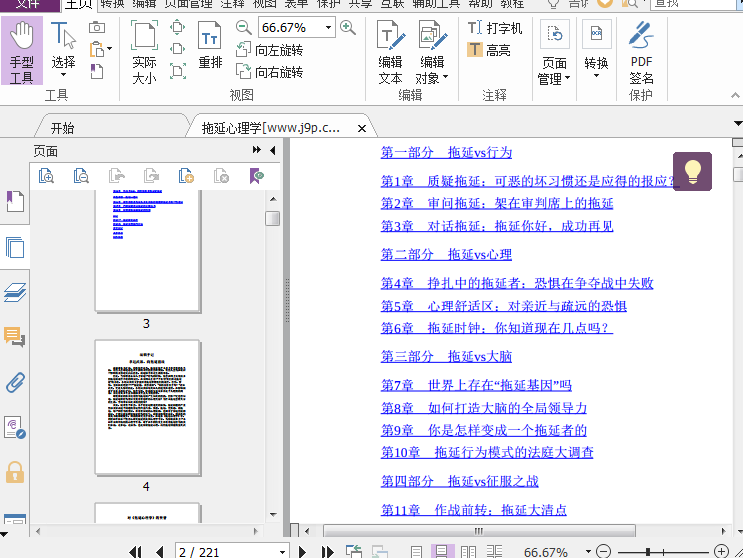The width and height of the screenshot is (743, 558).
Task: Open the Bookmarks side panel
Action: point(15,201)
